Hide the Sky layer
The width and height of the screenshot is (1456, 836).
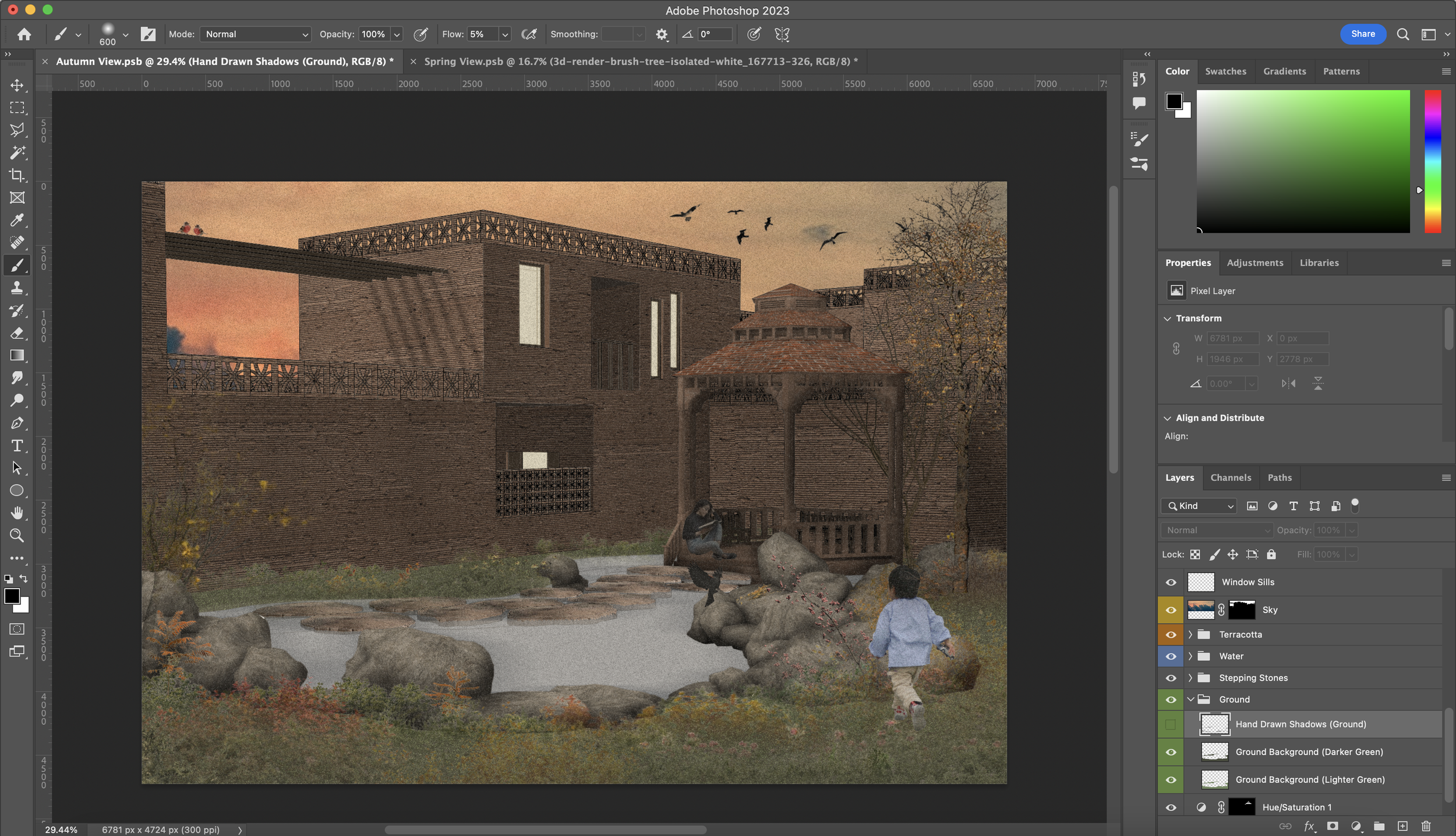1171,610
